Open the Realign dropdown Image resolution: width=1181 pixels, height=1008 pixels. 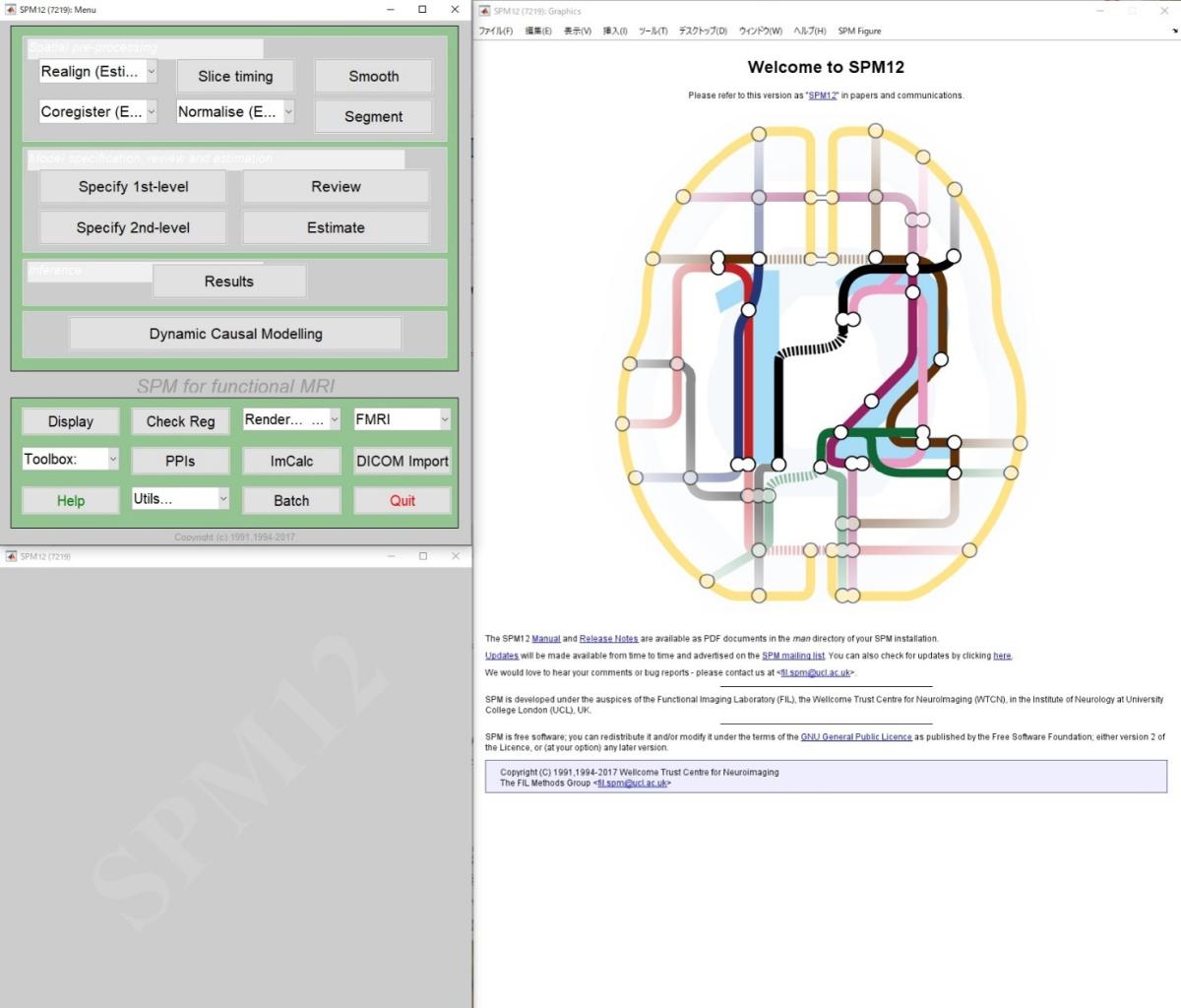tap(97, 72)
